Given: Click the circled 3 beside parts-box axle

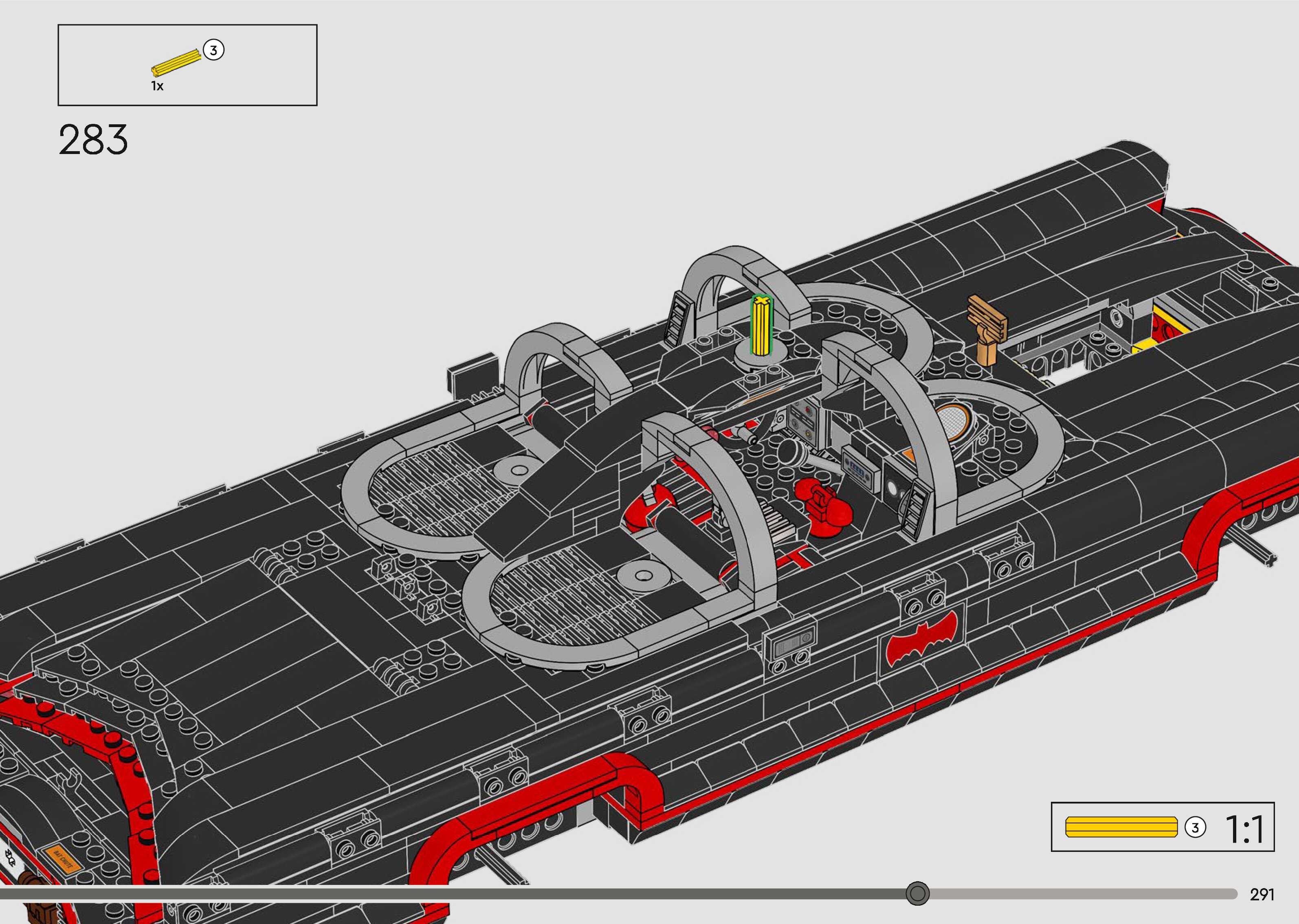Looking at the screenshot, I should tap(213, 51).
